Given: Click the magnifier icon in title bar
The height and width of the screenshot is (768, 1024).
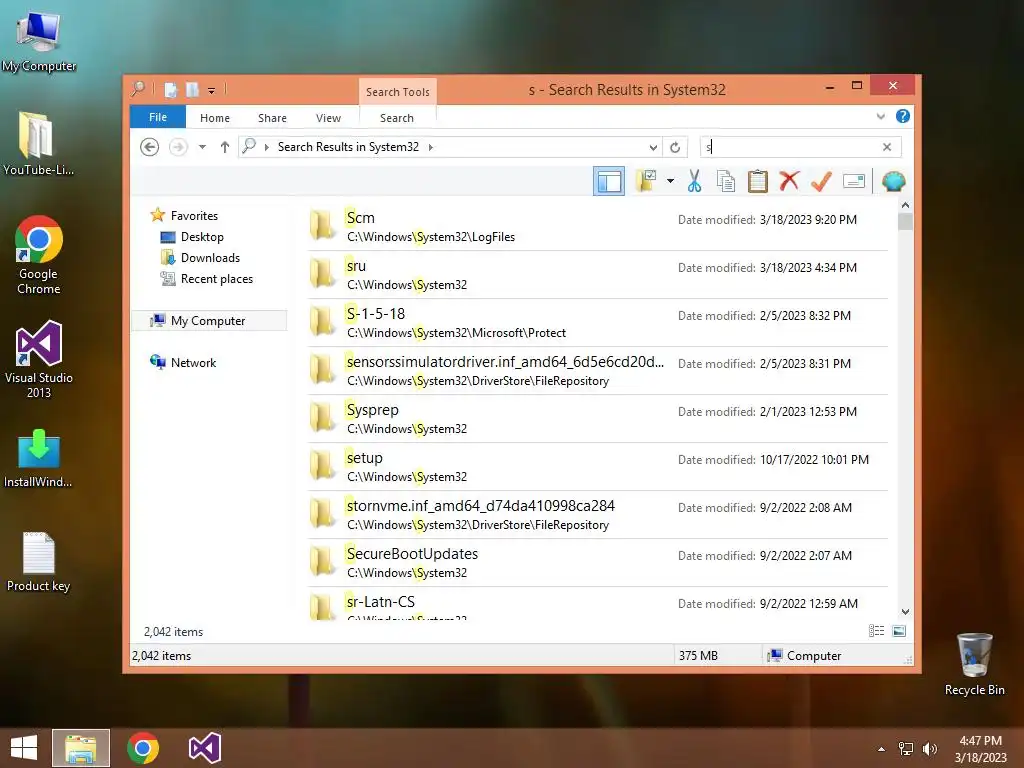Looking at the screenshot, I should [x=138, y=89].
